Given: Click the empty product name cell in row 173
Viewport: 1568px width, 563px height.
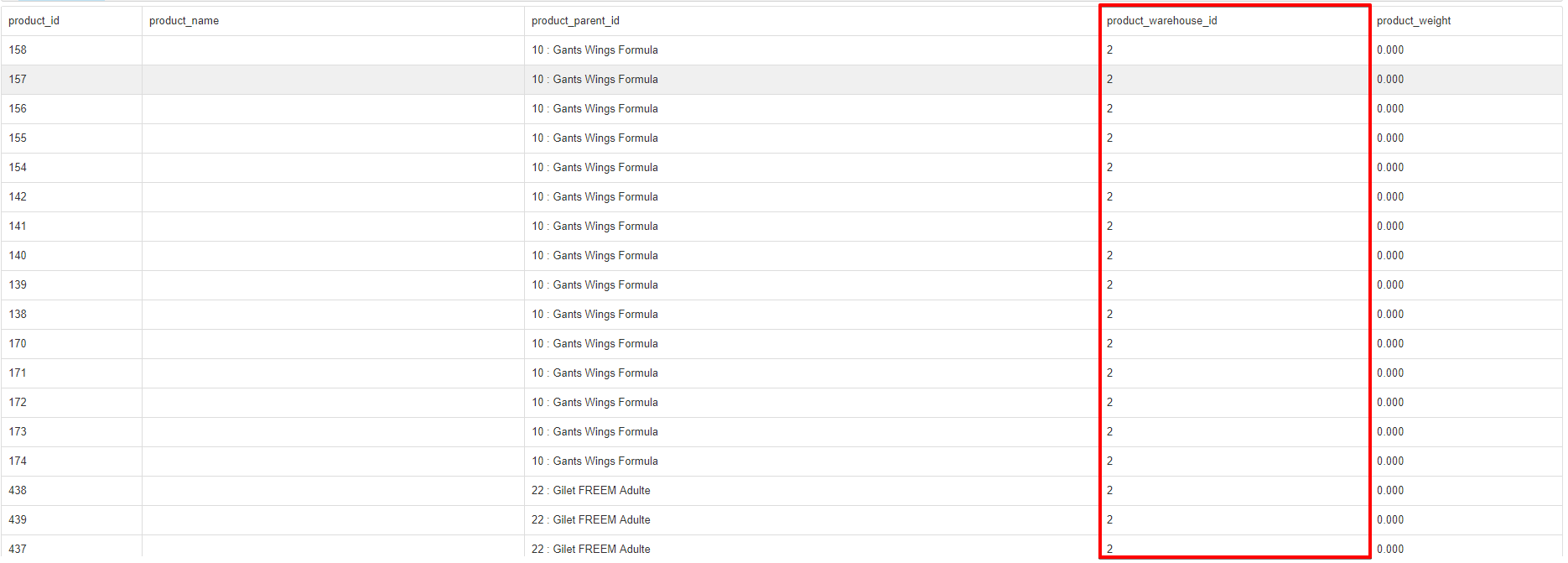Looking at the screenshot, I should pyautogui.click(x=333, y=432).
